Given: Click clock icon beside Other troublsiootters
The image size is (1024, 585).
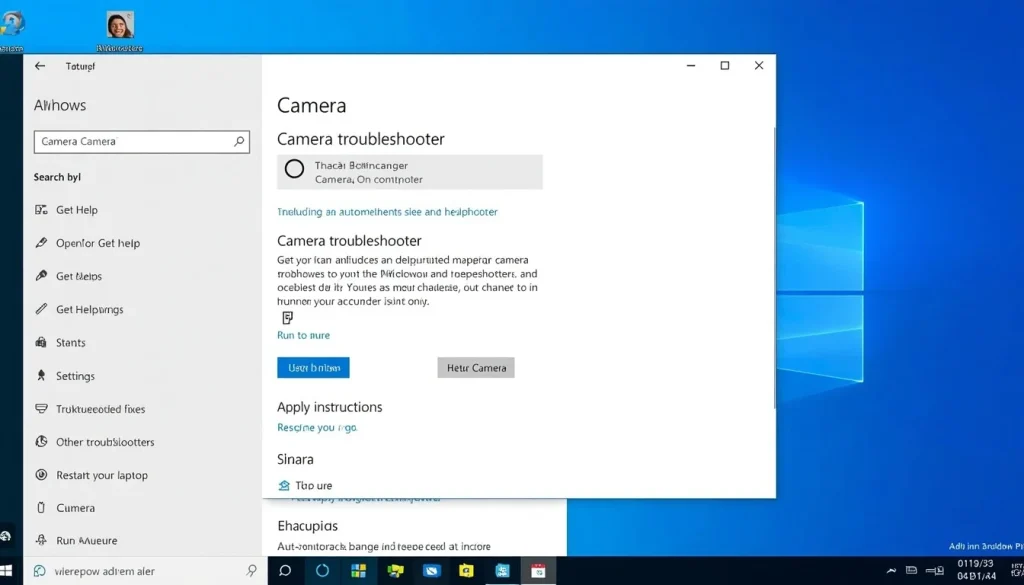Looking at the screenshot, I should point(41,441).
